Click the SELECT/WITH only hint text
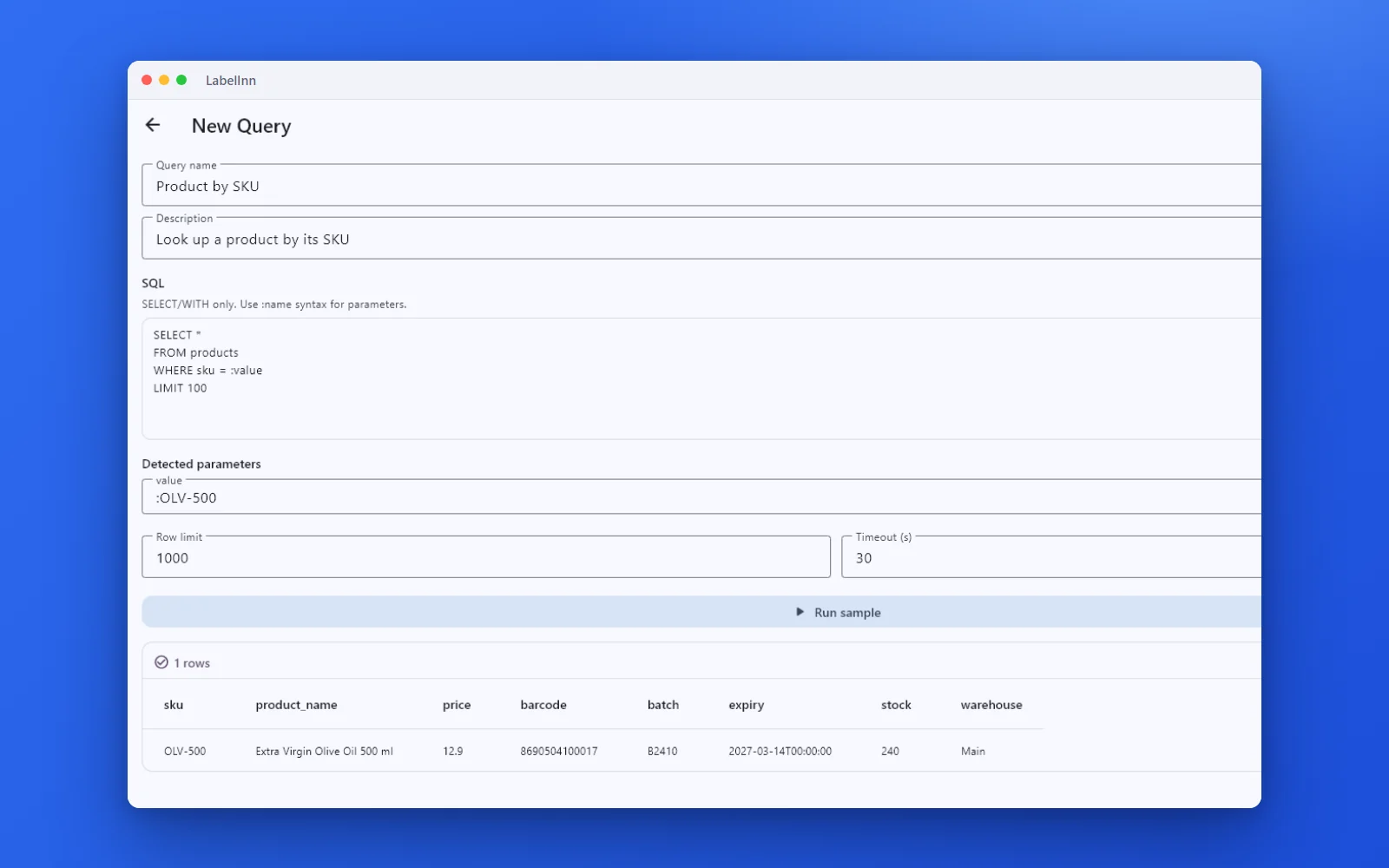This screenshot has width=1389, height=868. coord(274,304)
